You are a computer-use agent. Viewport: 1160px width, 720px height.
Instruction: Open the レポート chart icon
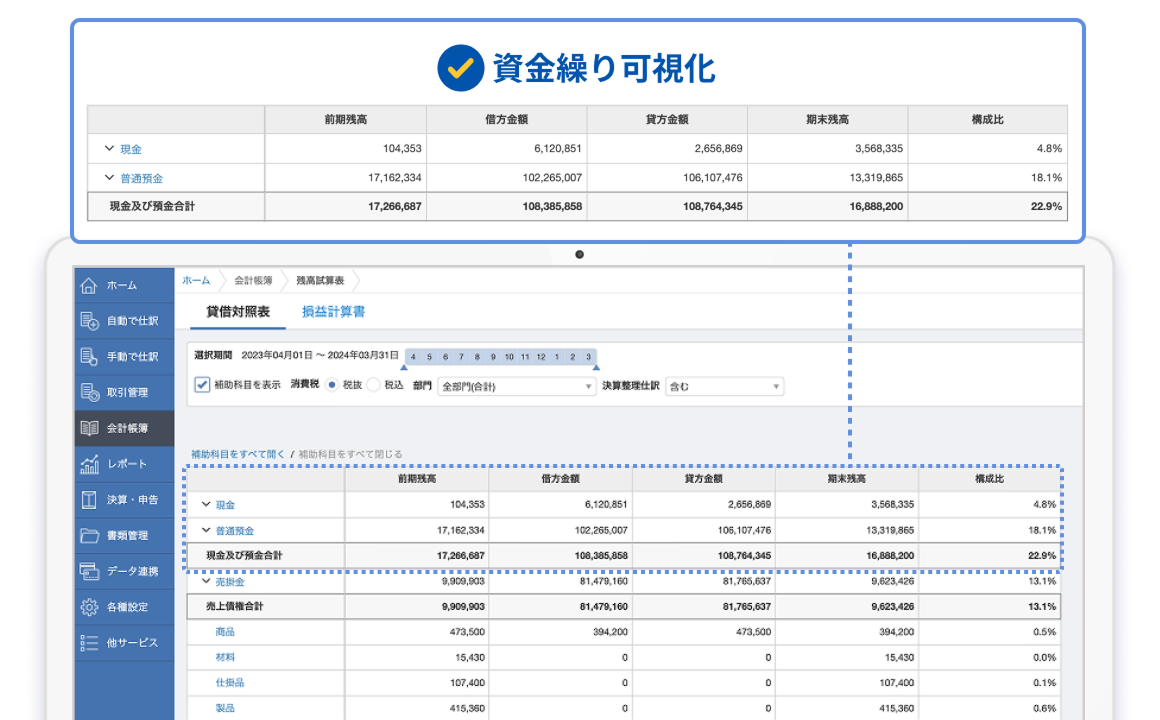[90, 464]
